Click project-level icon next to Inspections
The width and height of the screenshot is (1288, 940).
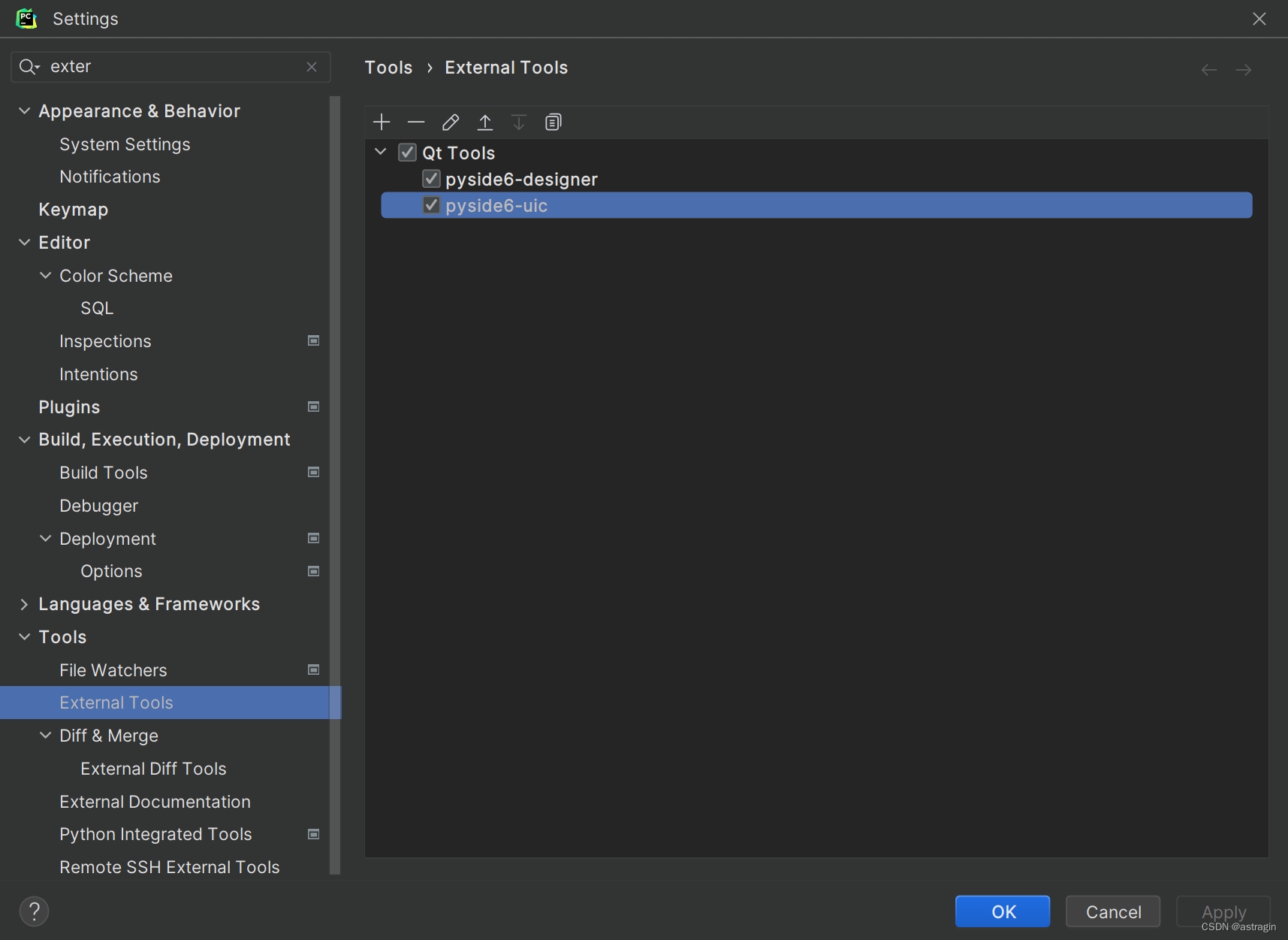click(x=314, y=340)
